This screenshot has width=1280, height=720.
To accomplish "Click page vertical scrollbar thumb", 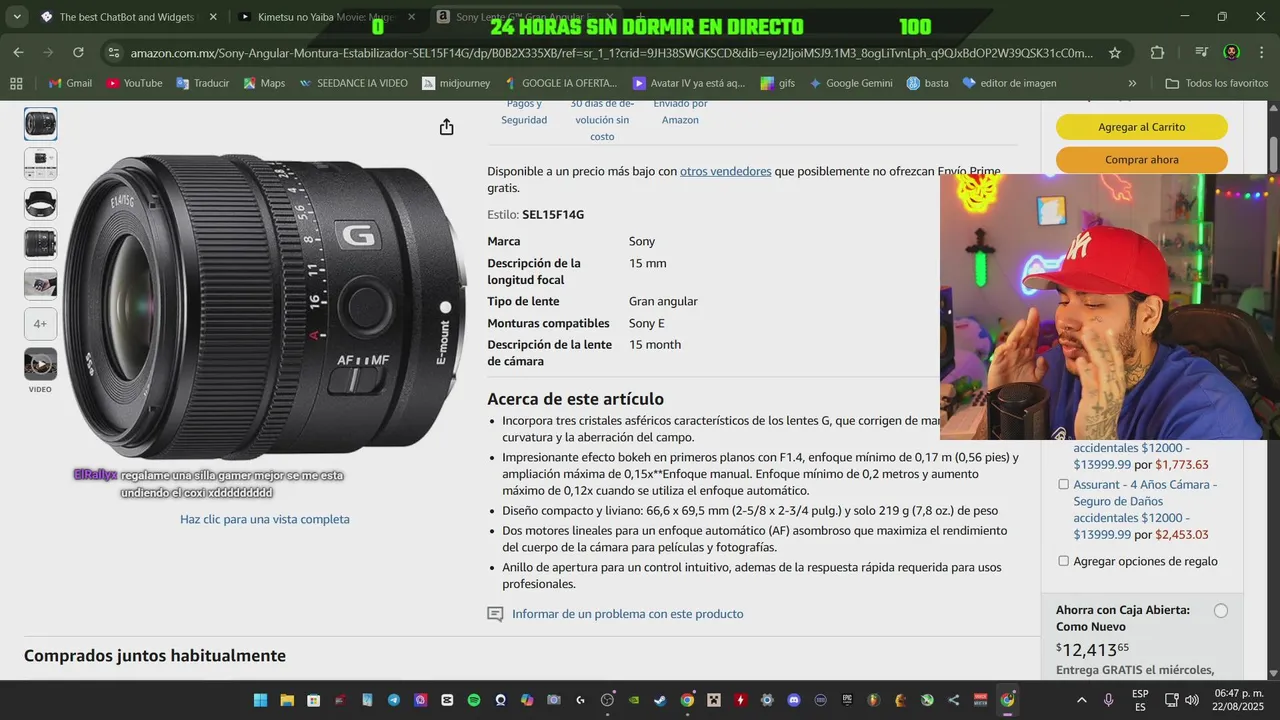I will tap(1273, 153).
